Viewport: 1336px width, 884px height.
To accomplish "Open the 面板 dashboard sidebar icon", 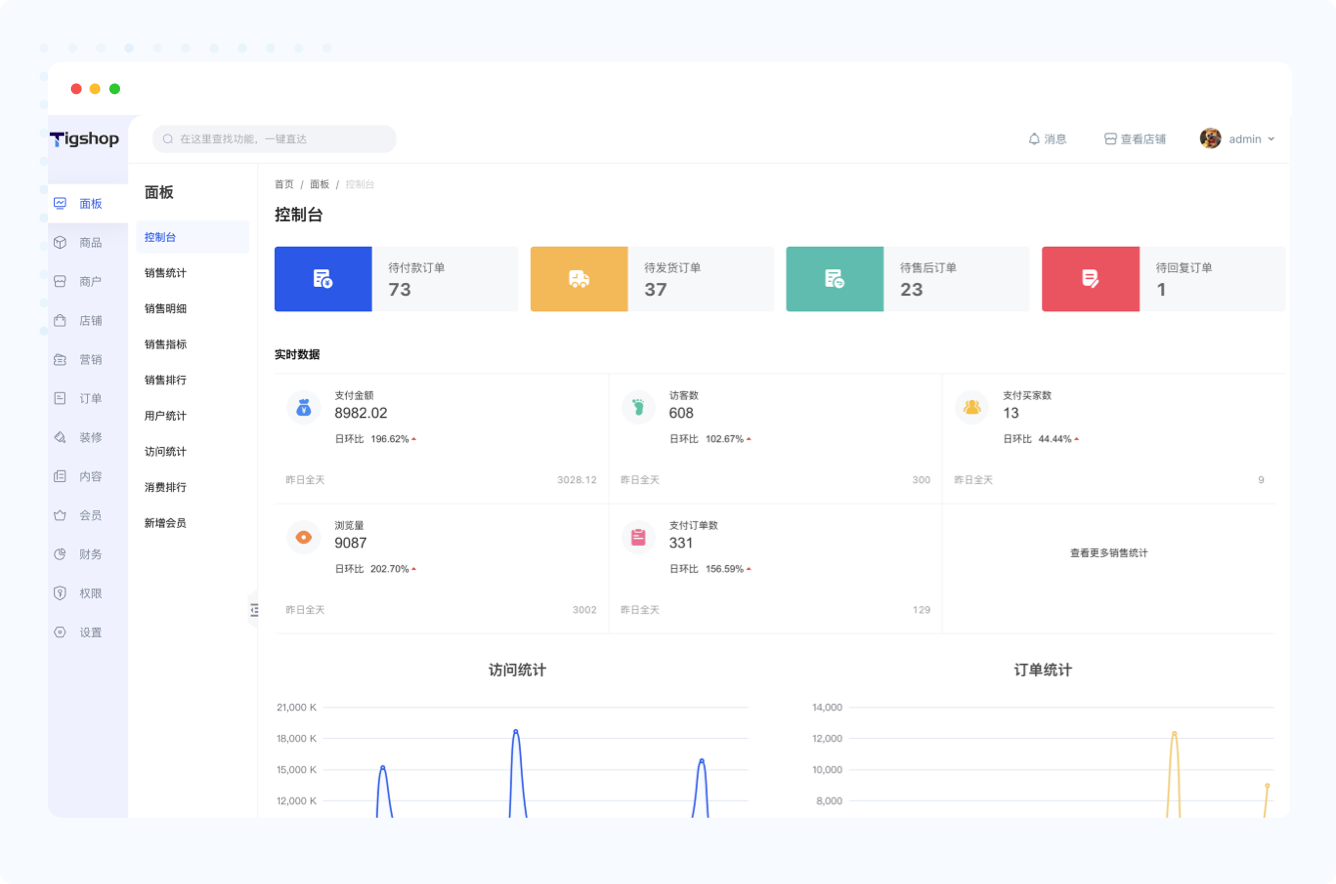I will tap(60, 203).
